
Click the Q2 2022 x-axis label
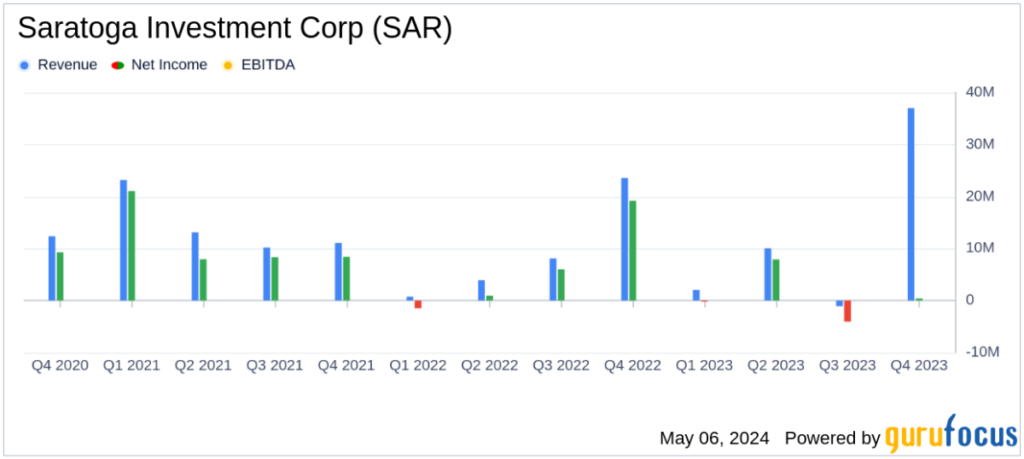(489, 366)
